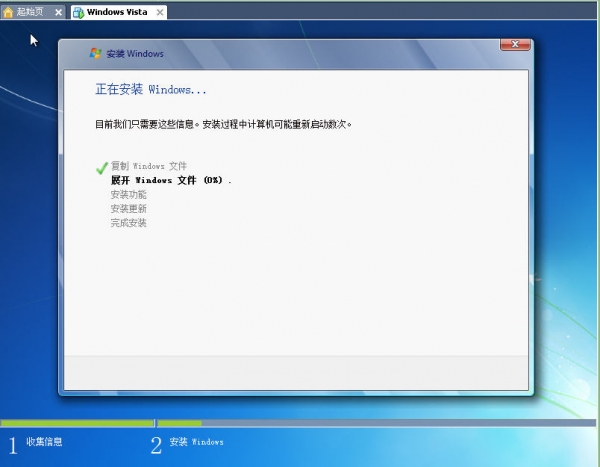
Task: Click the Windows logo in dialog title
Action: point(95,53)
